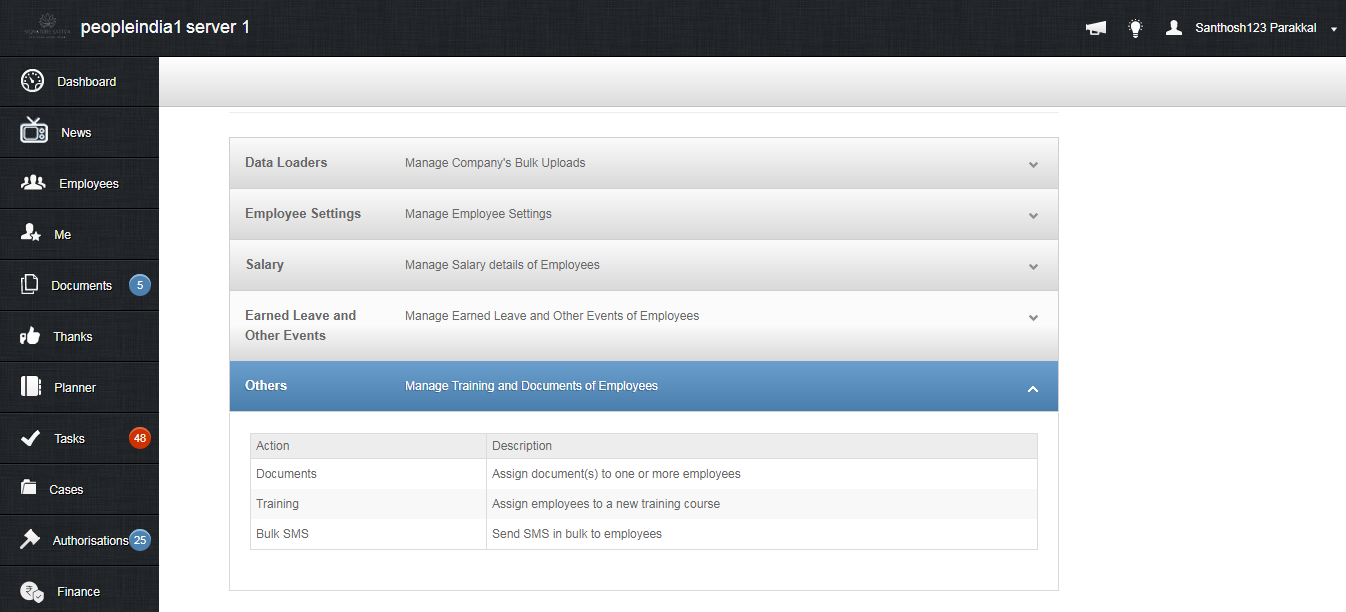Click the Description column header
The image size is (1346, 612).
(522, 445)
